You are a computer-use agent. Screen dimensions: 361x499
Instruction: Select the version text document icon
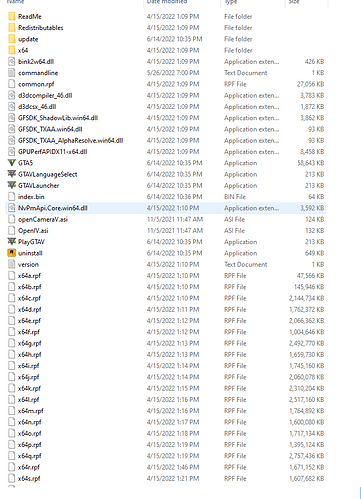12,264
